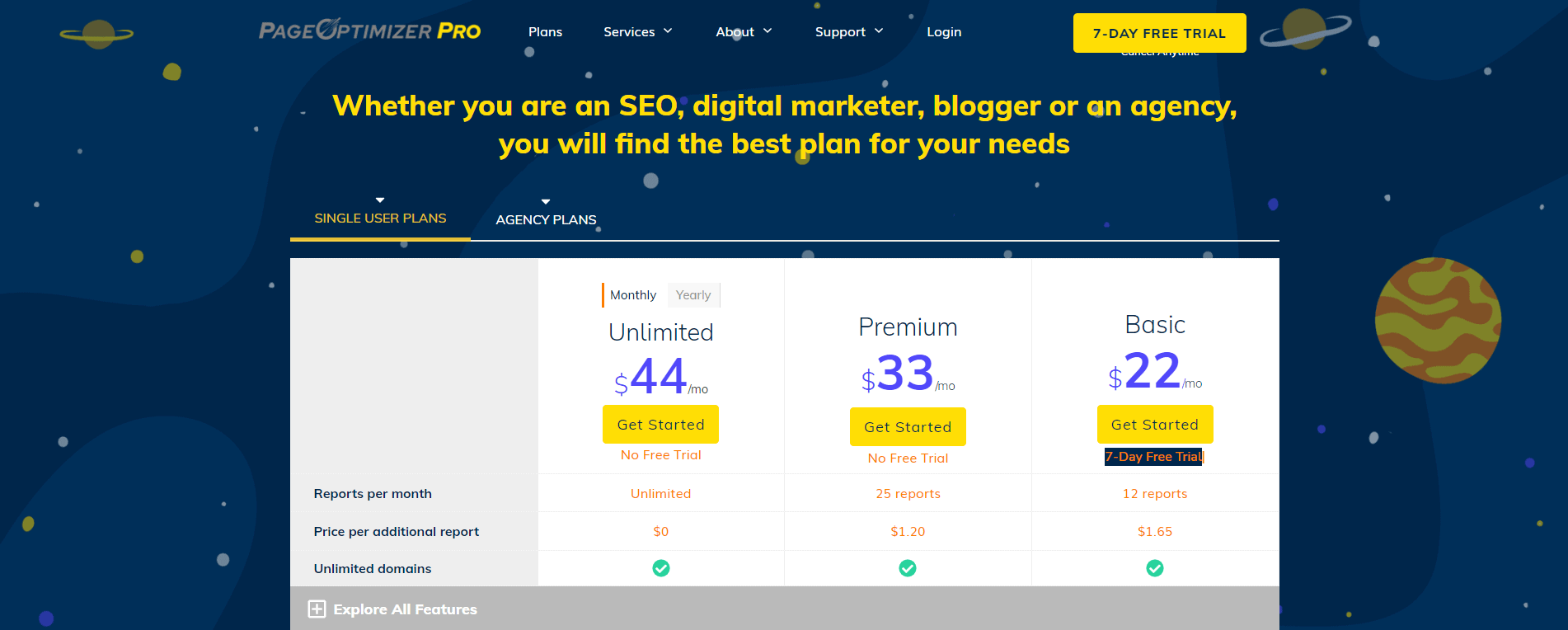The height and width of the screenshot is (630, 1568).
Task: Click the Unlimited domains checkmark for Basic plan
Action: (x=1155, y=568)
